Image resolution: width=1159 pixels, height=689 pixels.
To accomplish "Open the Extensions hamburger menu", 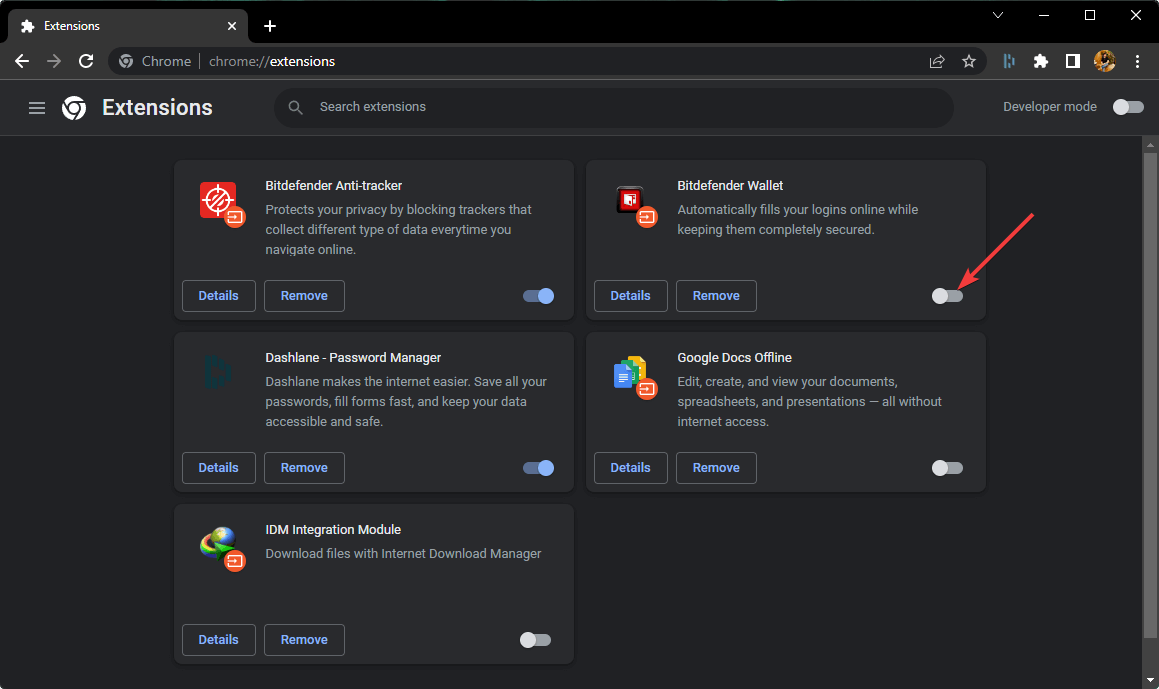I will click(36, 107).
